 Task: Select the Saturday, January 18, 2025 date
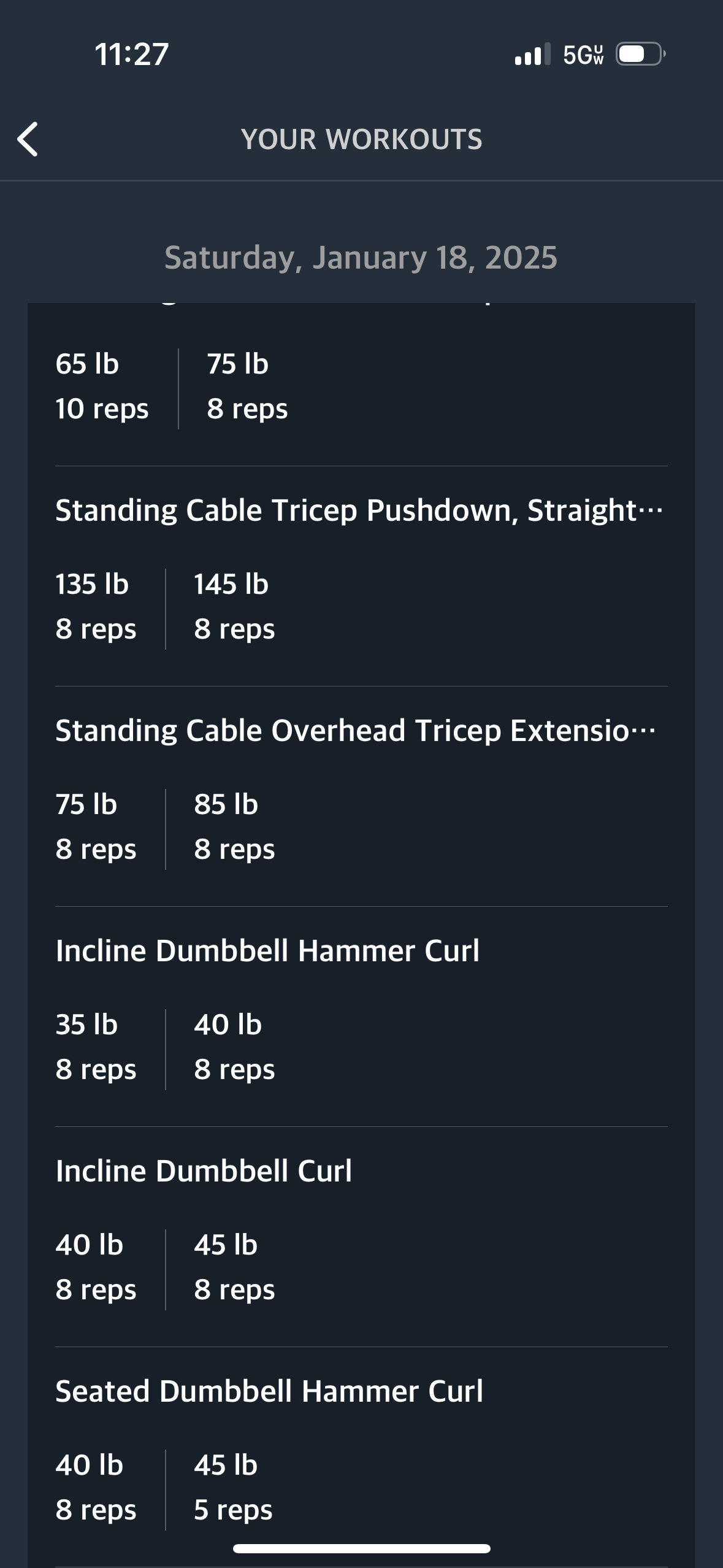361,257
